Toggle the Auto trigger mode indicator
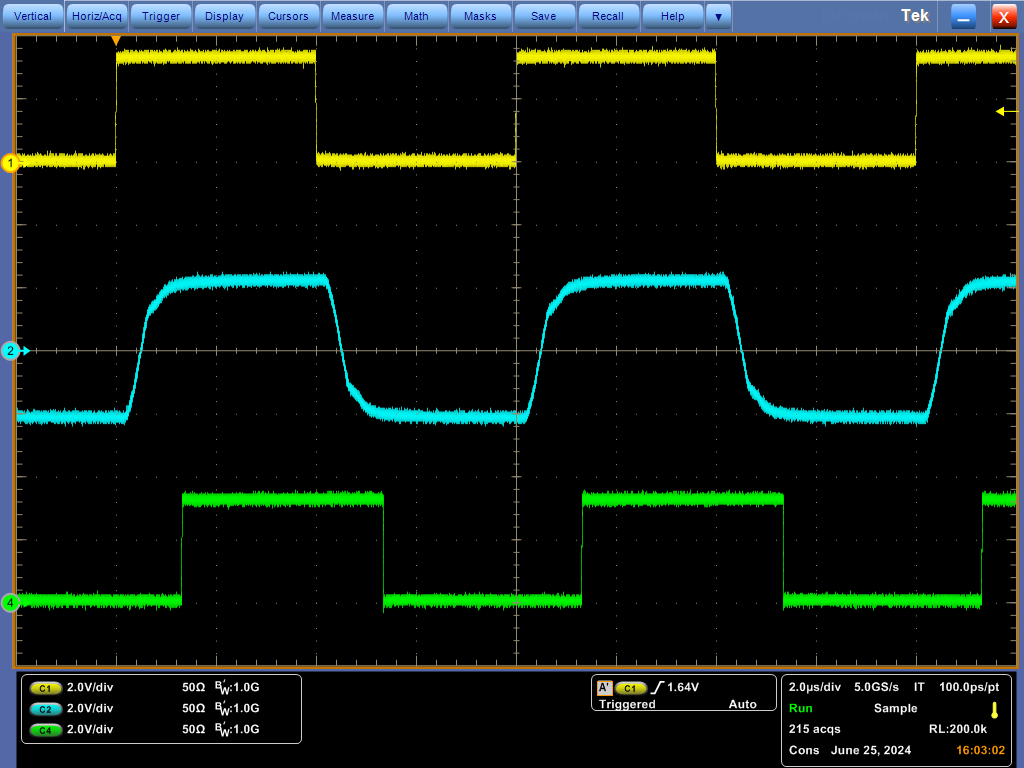Screen dimensions: 1024x768 pyautogui.click(x=742, y=704)
